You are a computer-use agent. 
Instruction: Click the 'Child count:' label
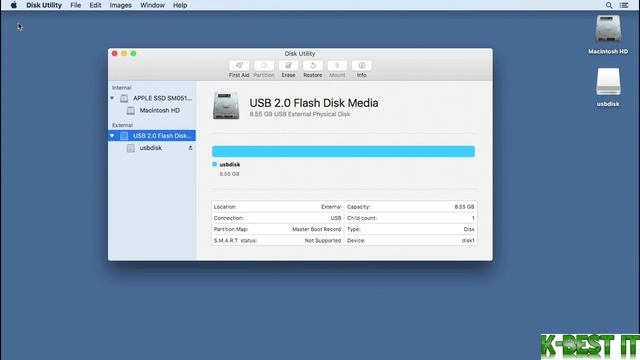[x=362, y=218]
